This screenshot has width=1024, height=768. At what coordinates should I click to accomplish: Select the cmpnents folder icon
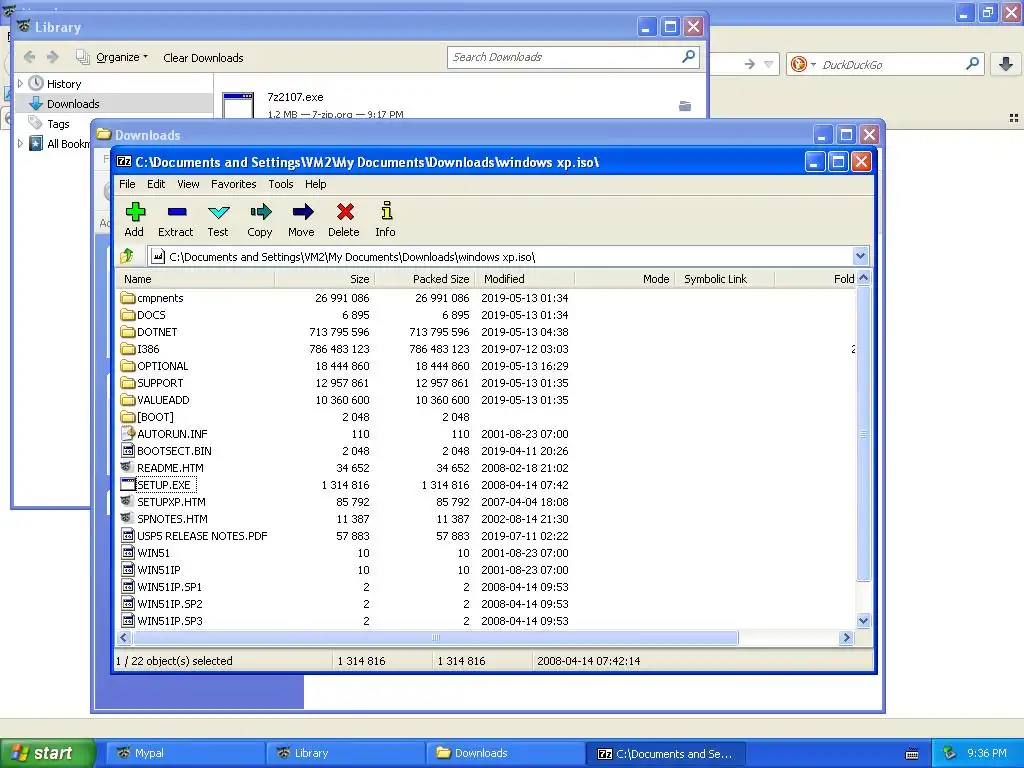127,298
